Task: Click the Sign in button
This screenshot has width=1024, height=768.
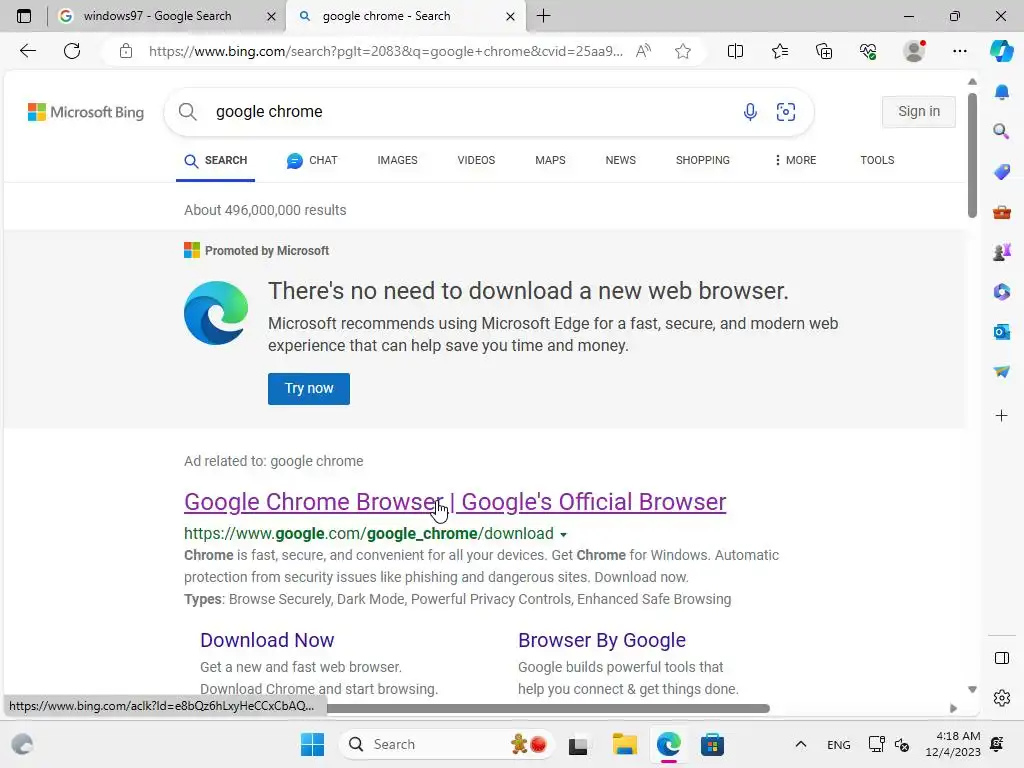Action: click(x=918, y=112)
